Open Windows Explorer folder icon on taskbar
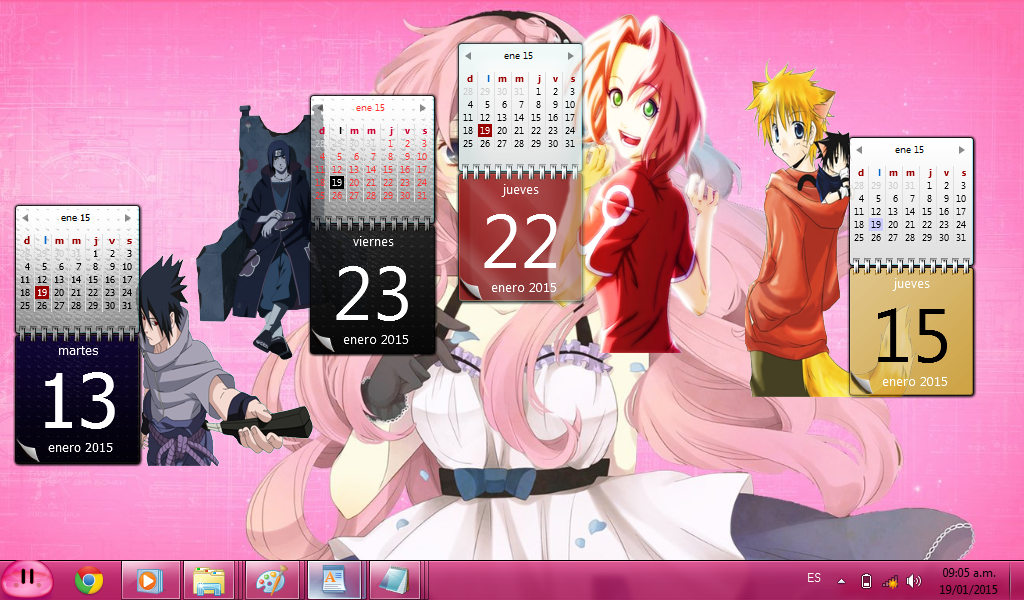 209,580
